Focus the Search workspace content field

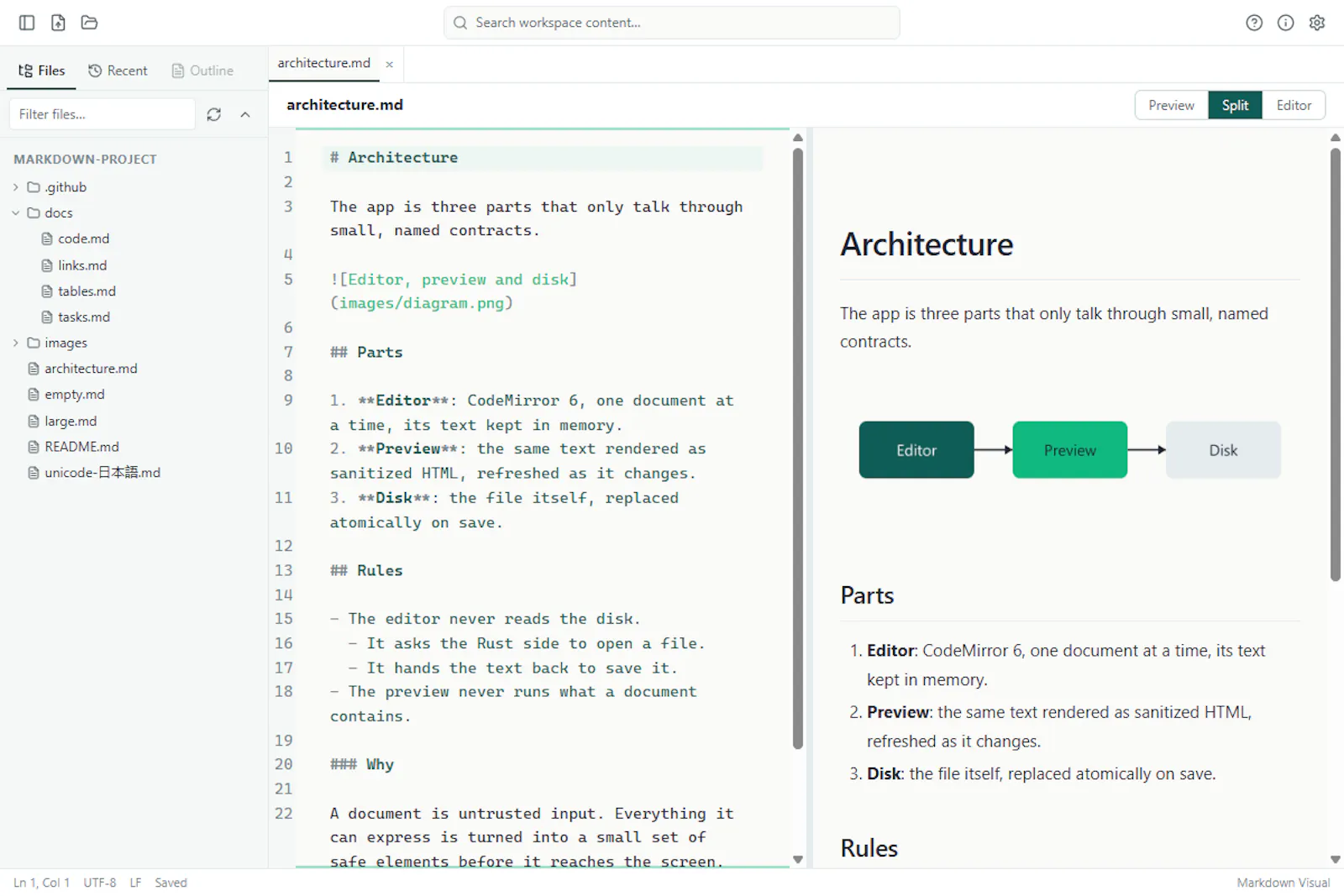click(x=672, y=23)
